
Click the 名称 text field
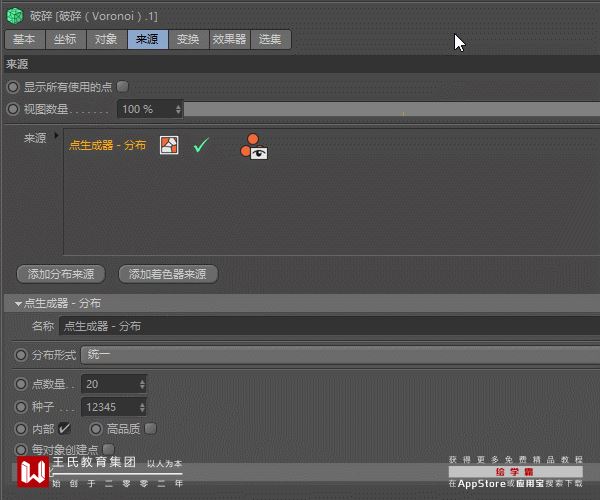pyautogui.click(x=329, y=326)
